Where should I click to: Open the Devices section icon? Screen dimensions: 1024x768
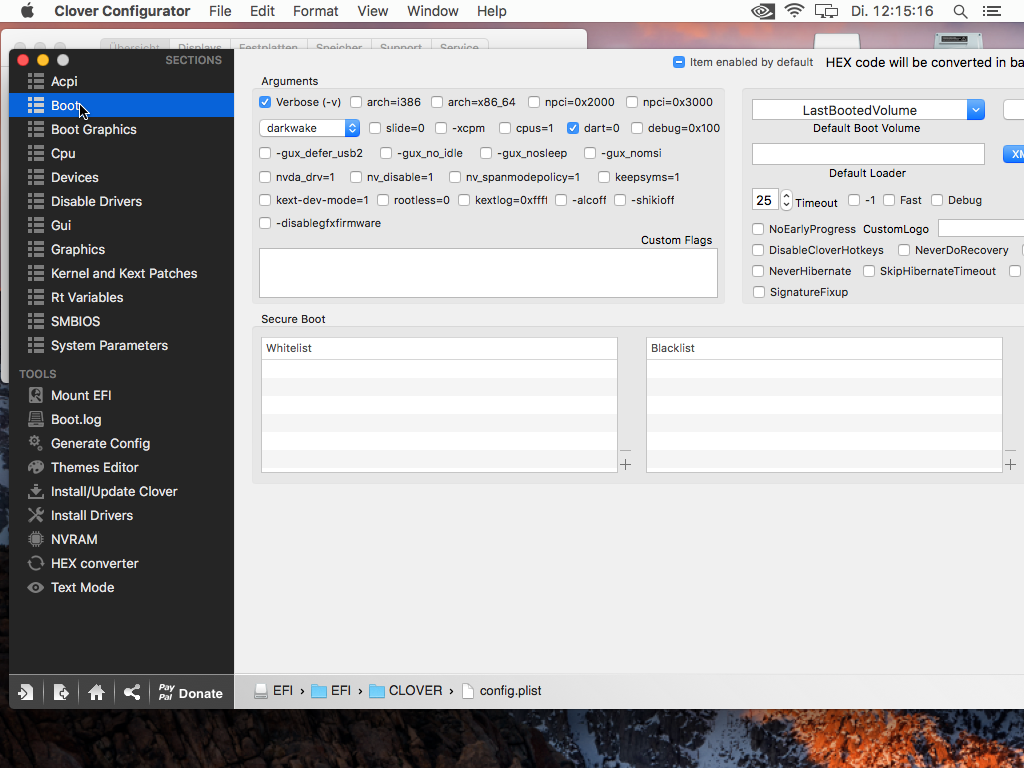pyautogui.click(x=35, y=178)
